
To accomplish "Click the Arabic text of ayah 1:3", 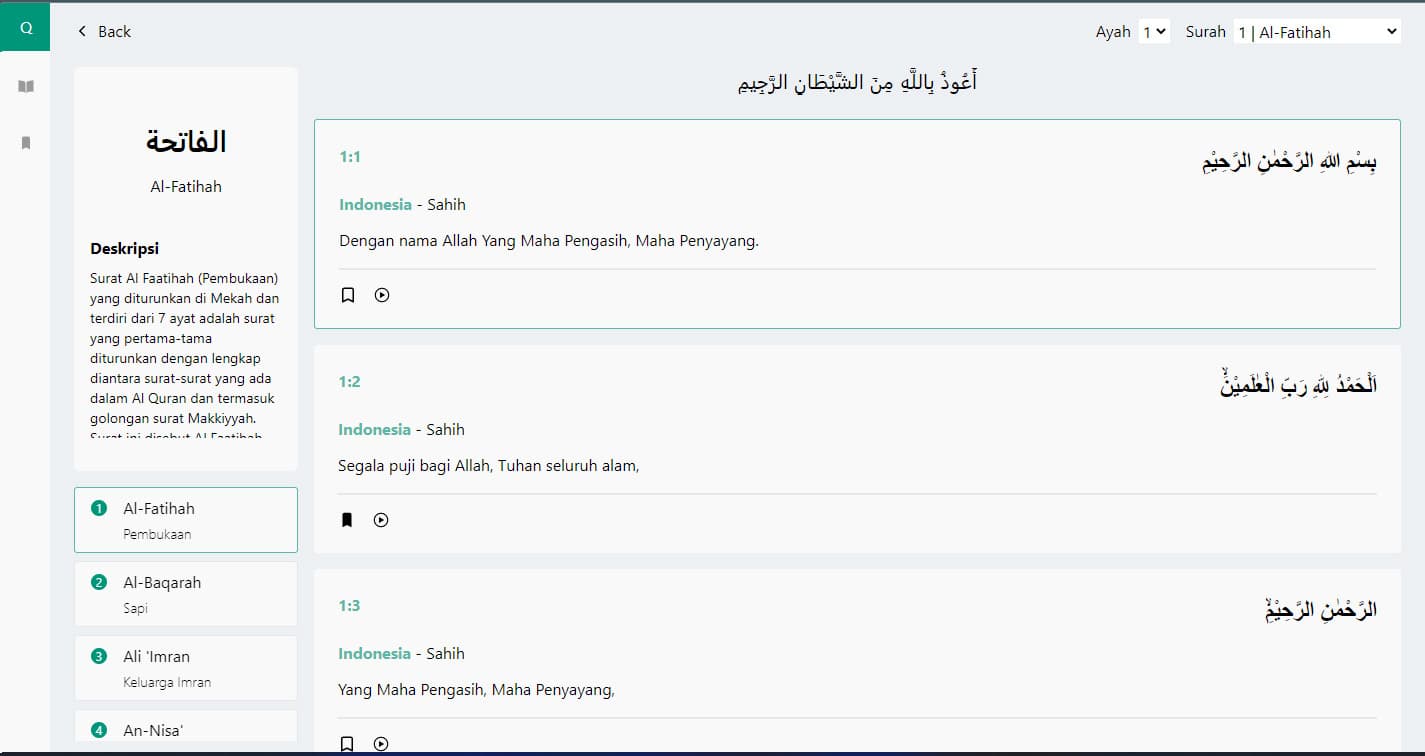I will coord(1321,609).
